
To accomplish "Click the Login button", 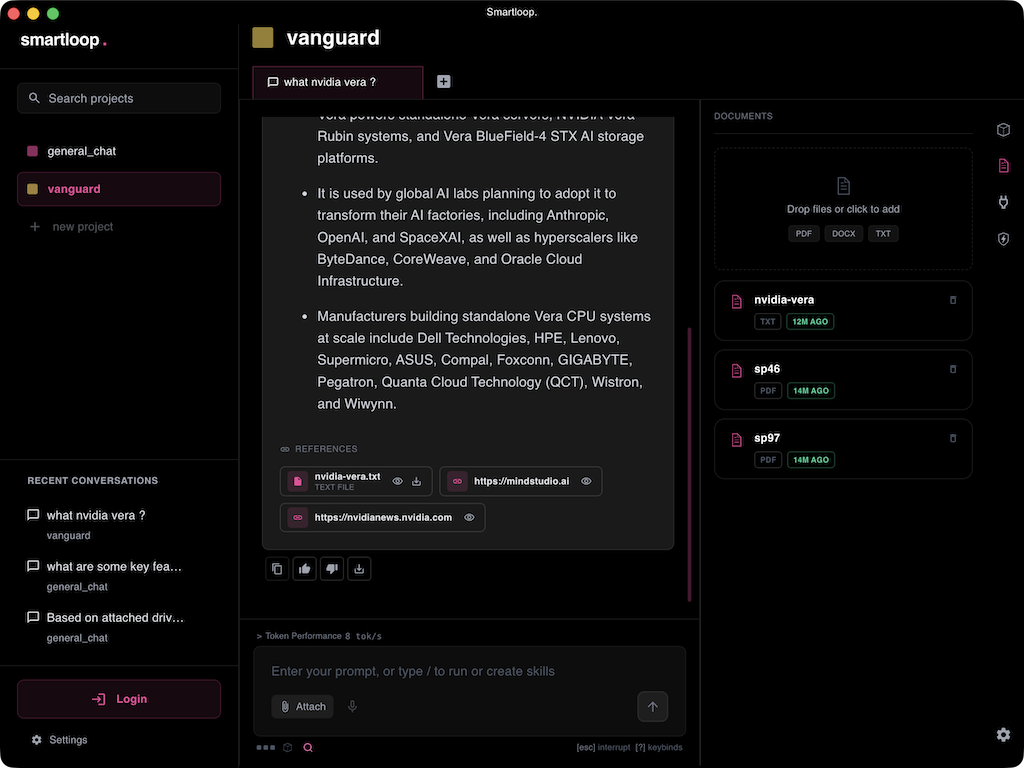I will click(119, 699).
